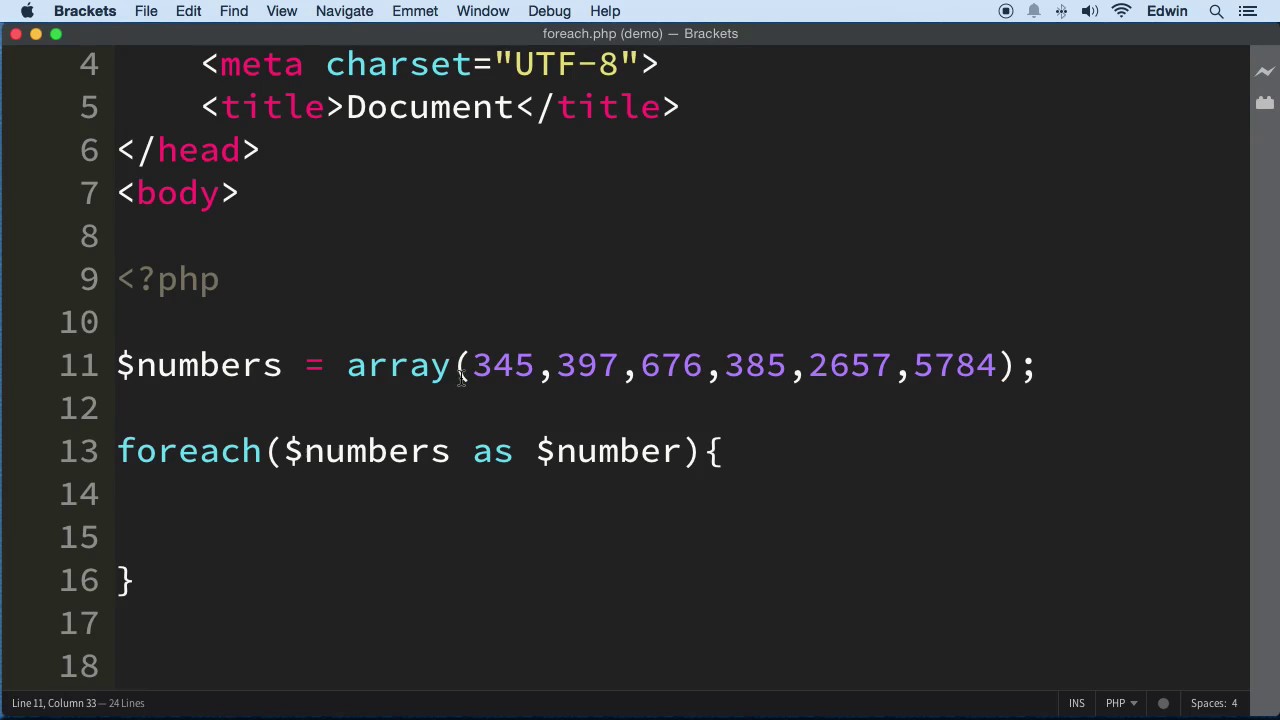This screenshot has width=1280, height=720.
Task: Open the File menu
Action: pos(146,11)
